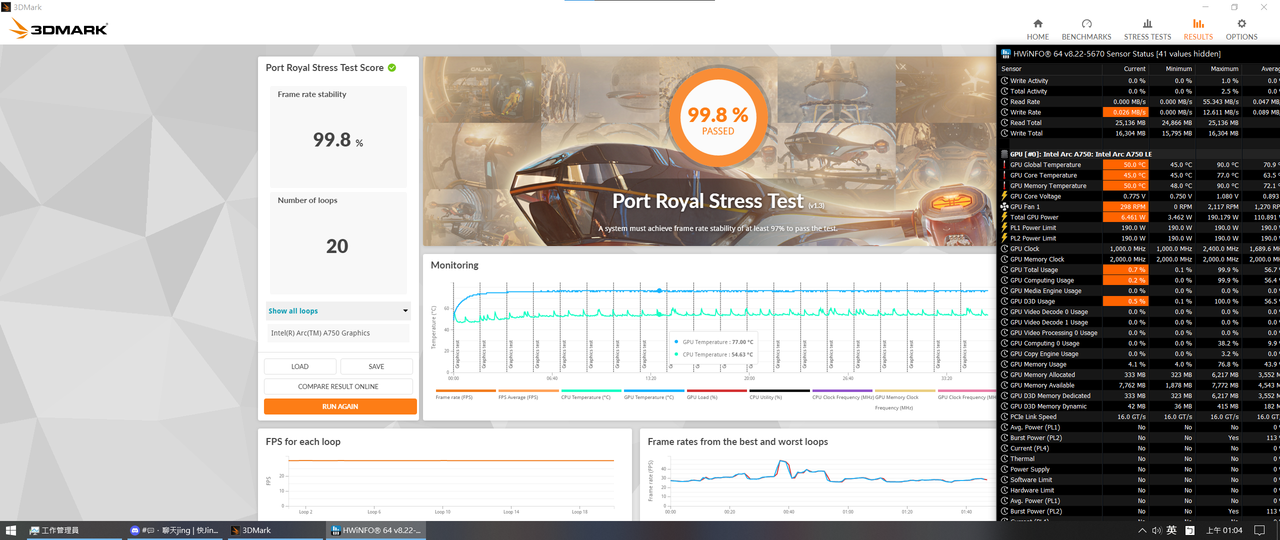Open the taskbar clock showing 01:04
1280x540 pixels.
pos(1225,530)
